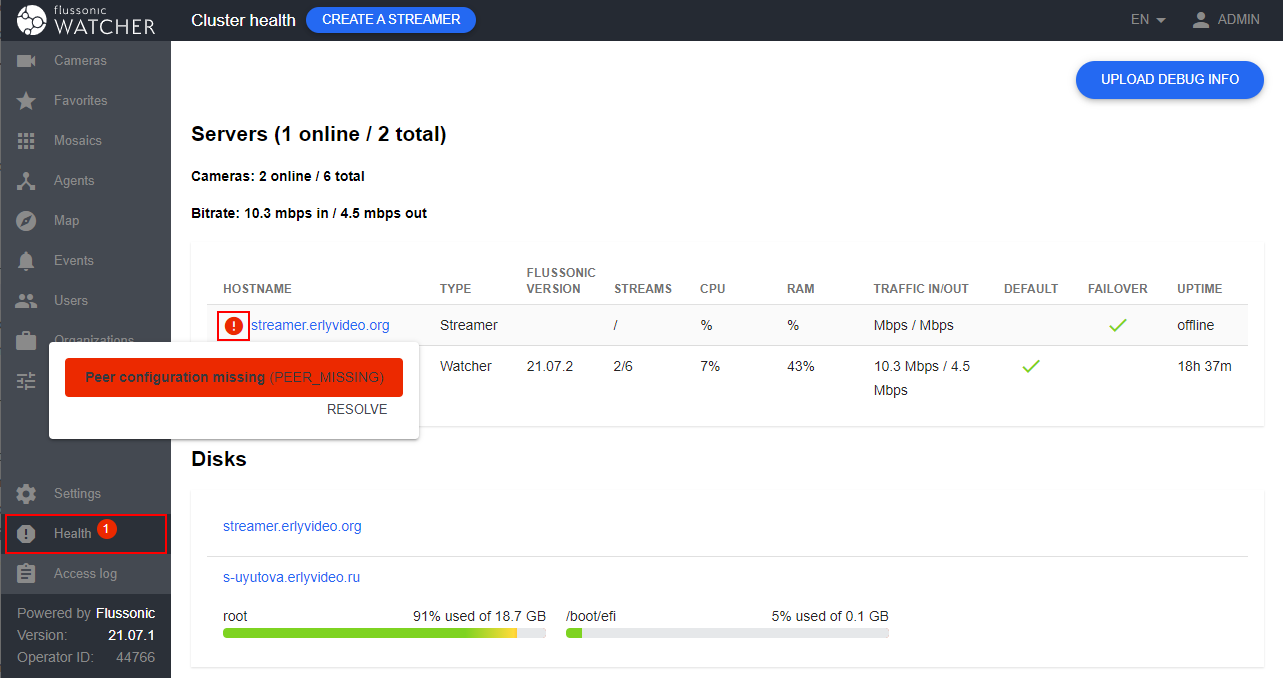Viewport: 1283px width, 678px height.
Task: Click the Map compass icon
Action: (27, 221)
